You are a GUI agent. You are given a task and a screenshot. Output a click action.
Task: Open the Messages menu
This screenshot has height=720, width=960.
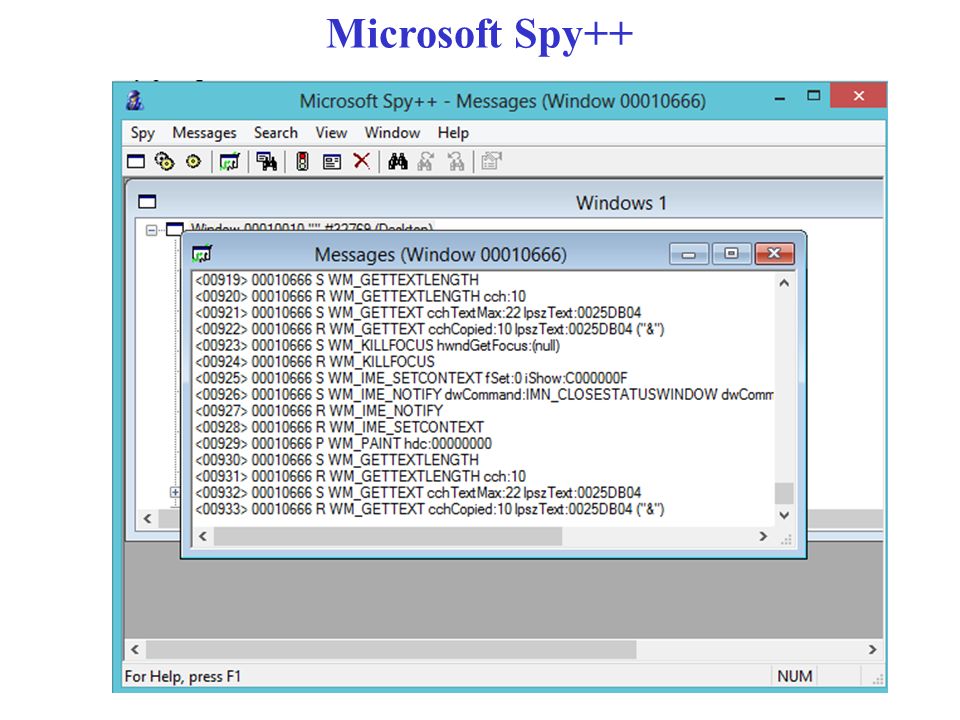pyautogui.click(x=204, y=133)
